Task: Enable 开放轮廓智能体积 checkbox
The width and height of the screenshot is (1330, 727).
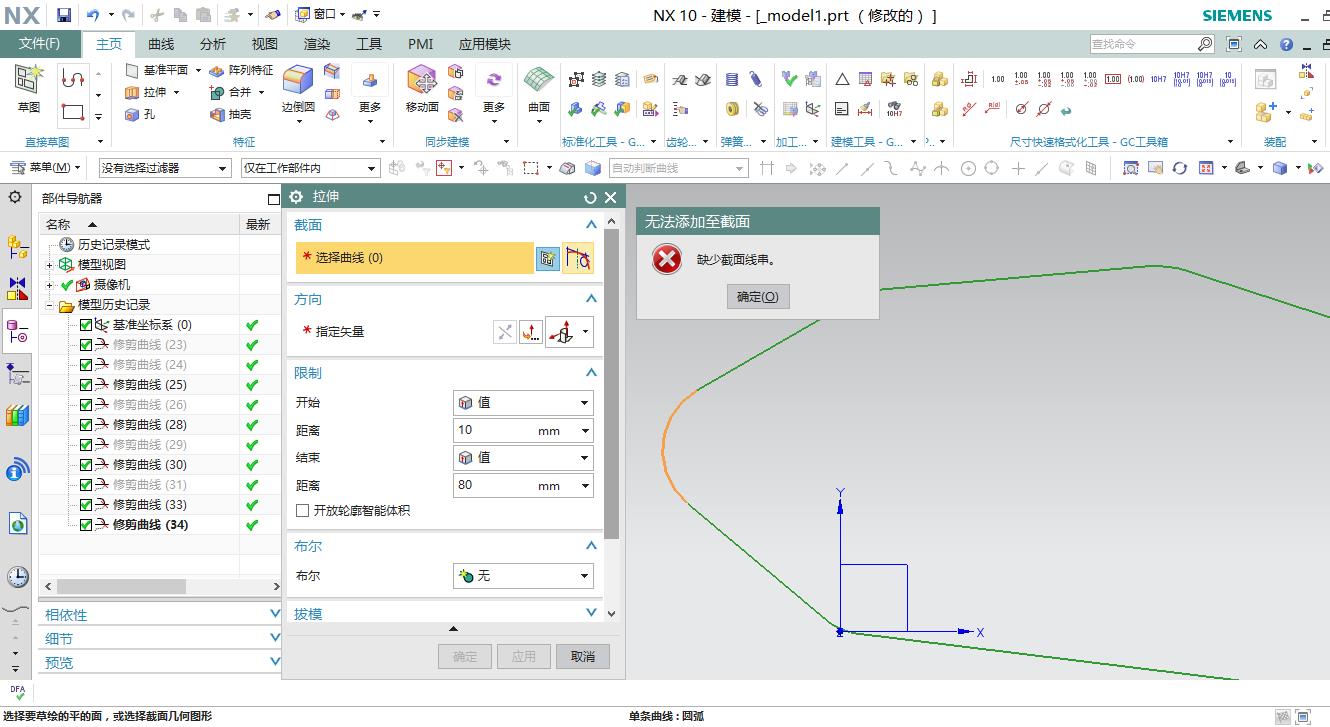Action: click(x=302, y=511)
